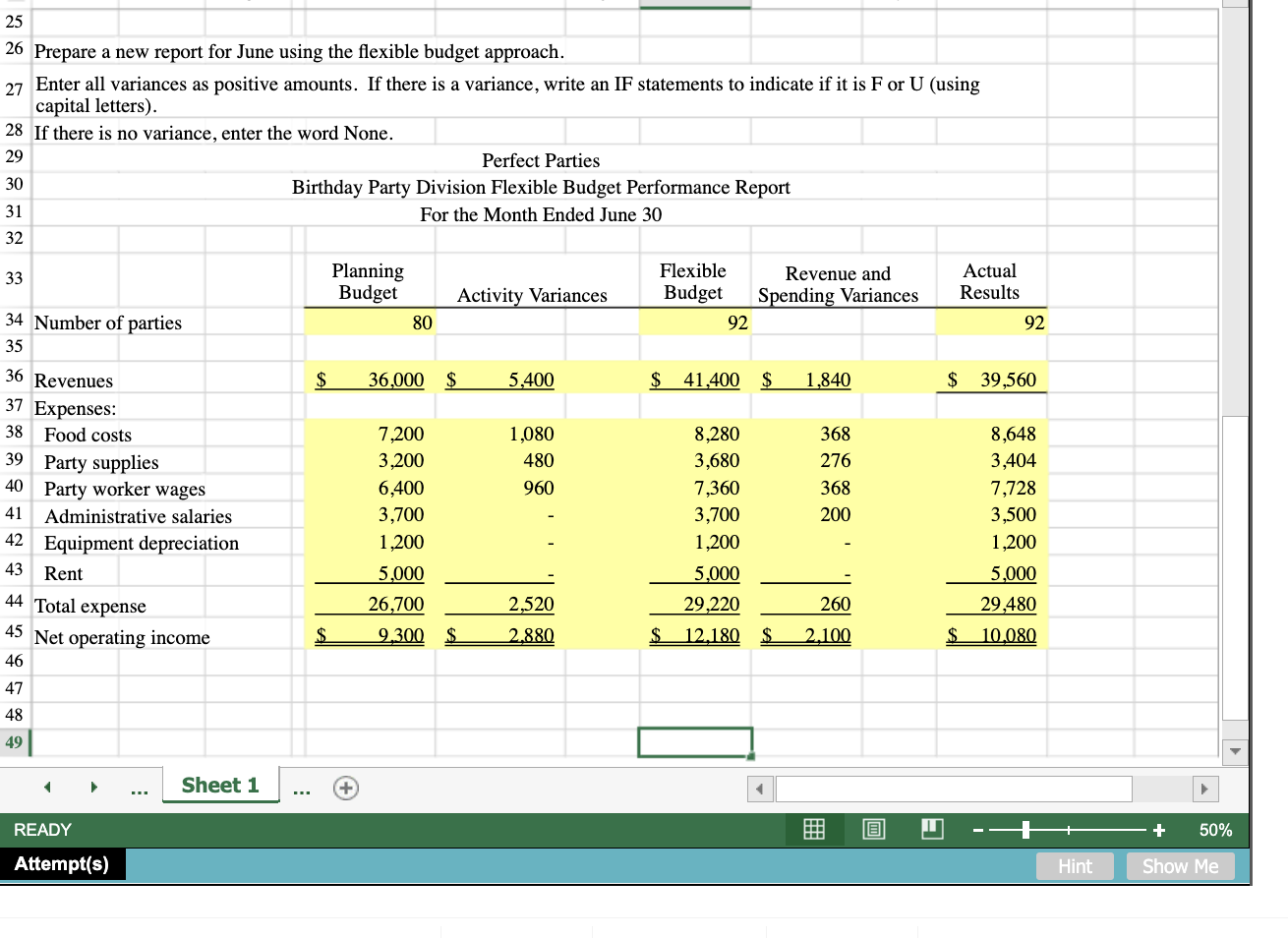1288x938 pixels.
Task: Click the horizontal scrollbar right arrow
Action: [1204, 789]
